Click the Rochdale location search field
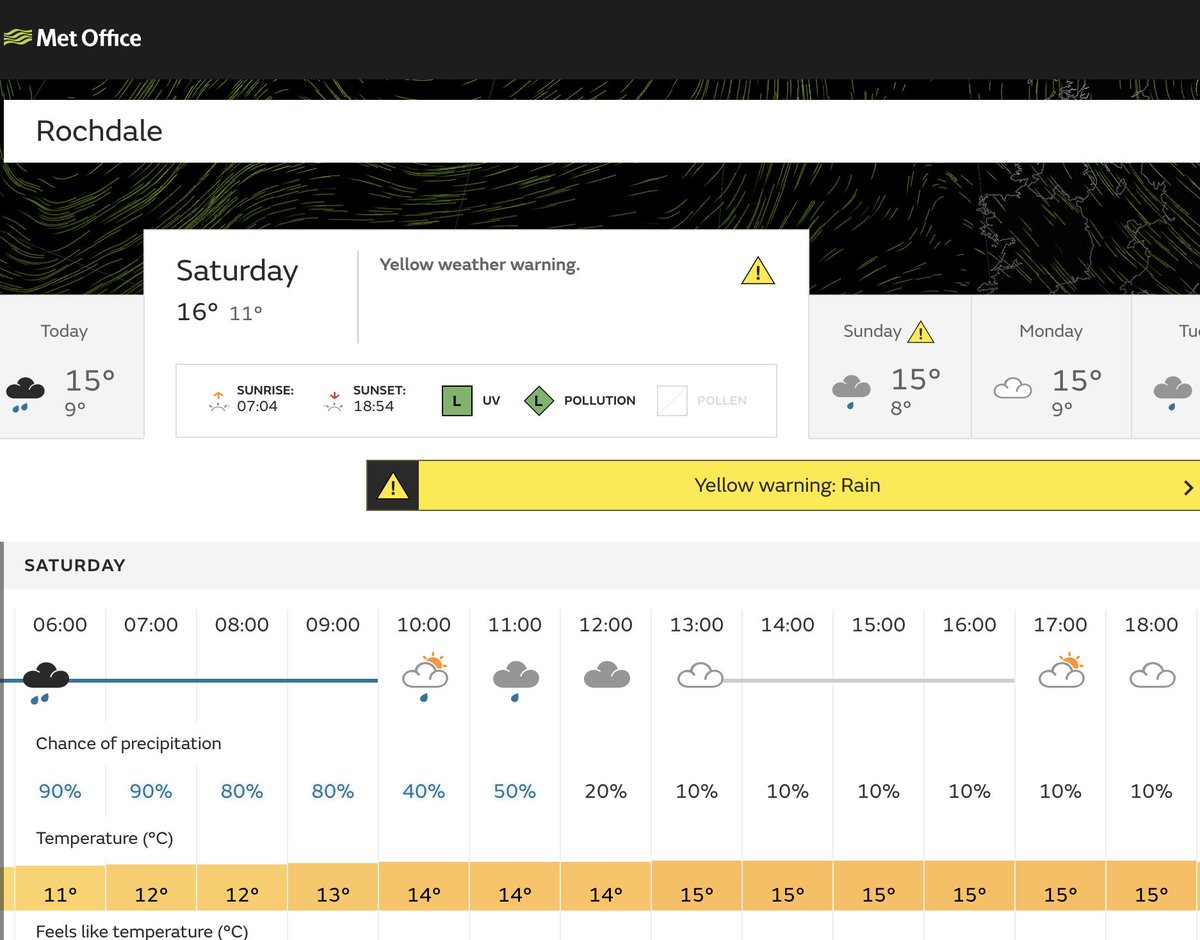This screenshot has width=1200, height=940. 602,131
